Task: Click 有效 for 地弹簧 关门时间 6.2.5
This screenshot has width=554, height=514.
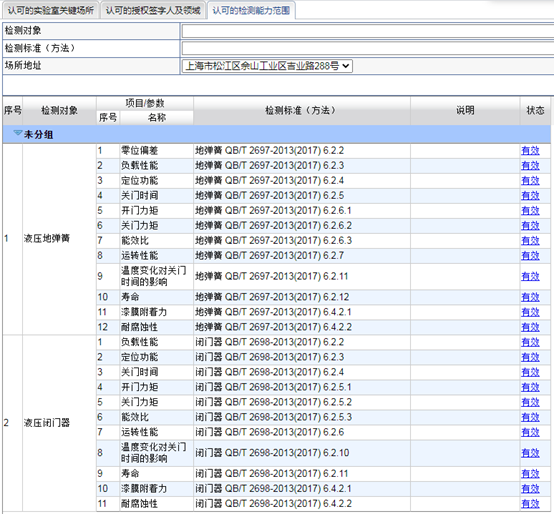Action: [530, 195]
